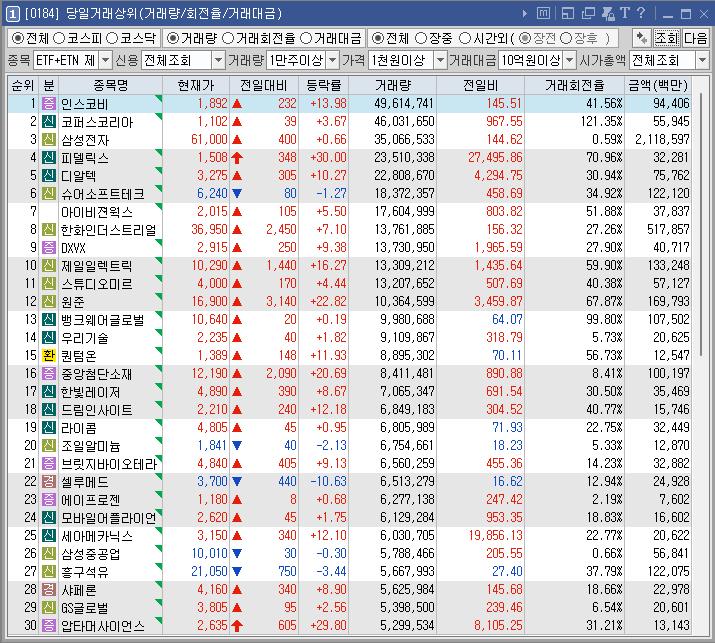
Task: Select the 전체 session radio next to 장중
Action: tap(378, 38)
